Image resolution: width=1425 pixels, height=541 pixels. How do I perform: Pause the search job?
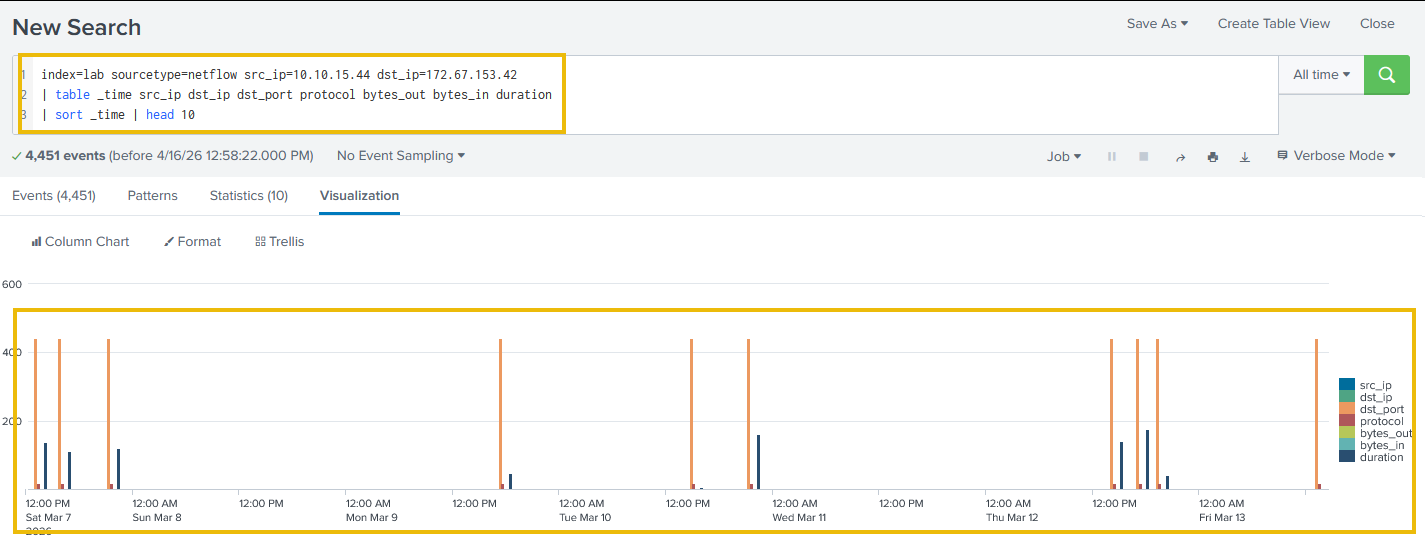(x=1111, y=157)
